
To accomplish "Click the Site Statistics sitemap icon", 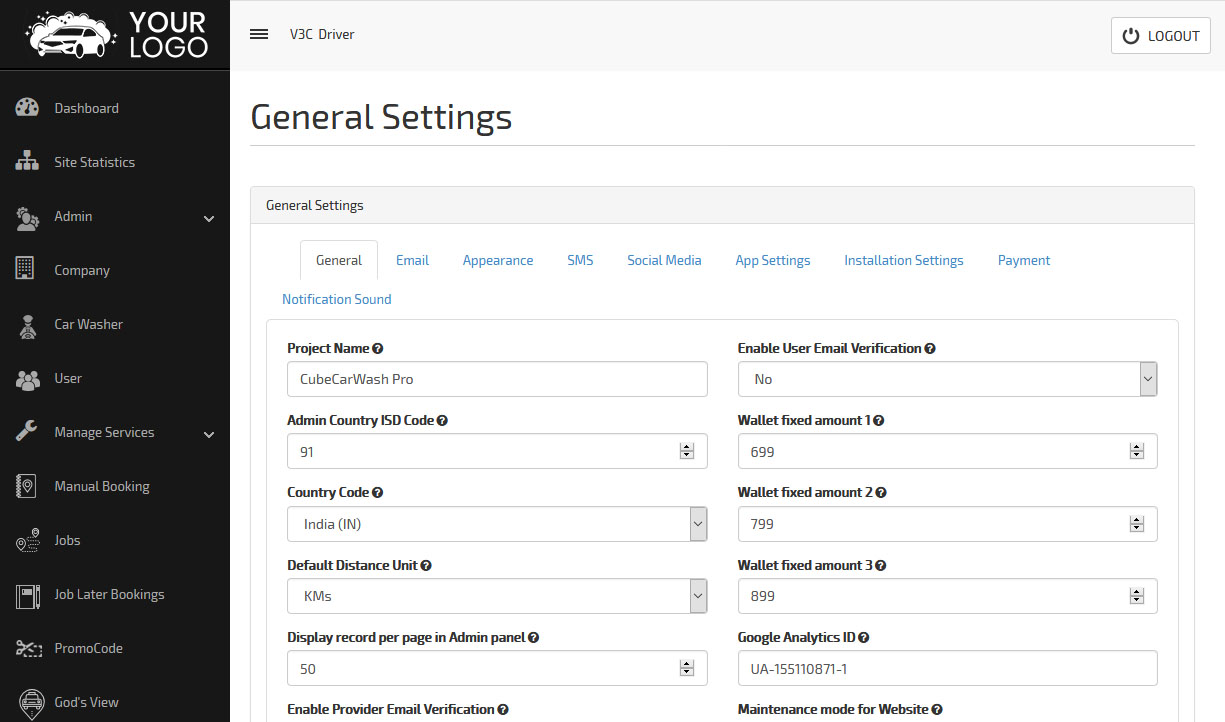I will [27, 162].
